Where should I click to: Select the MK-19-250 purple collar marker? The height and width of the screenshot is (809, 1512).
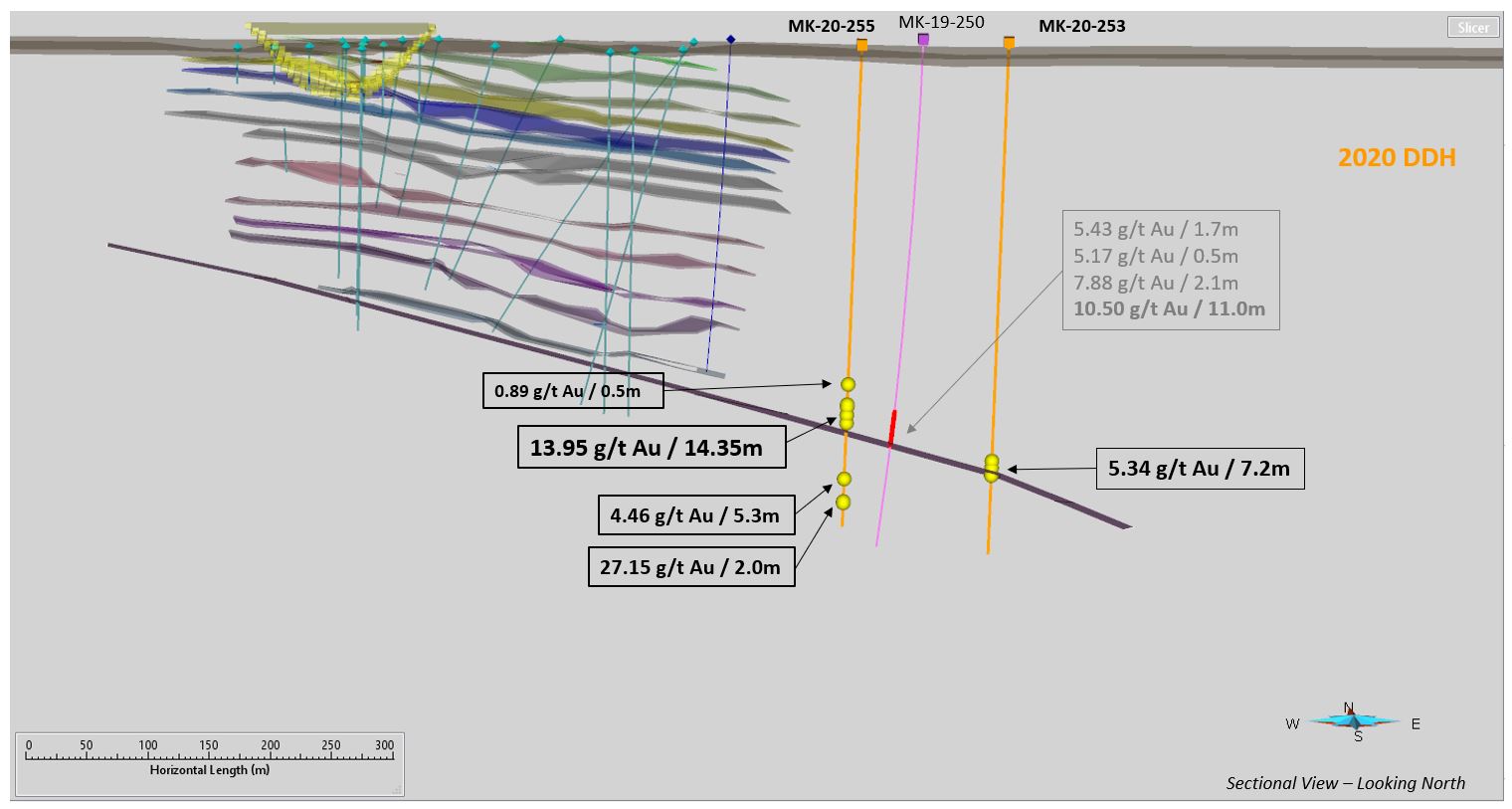tap(923, 39)
